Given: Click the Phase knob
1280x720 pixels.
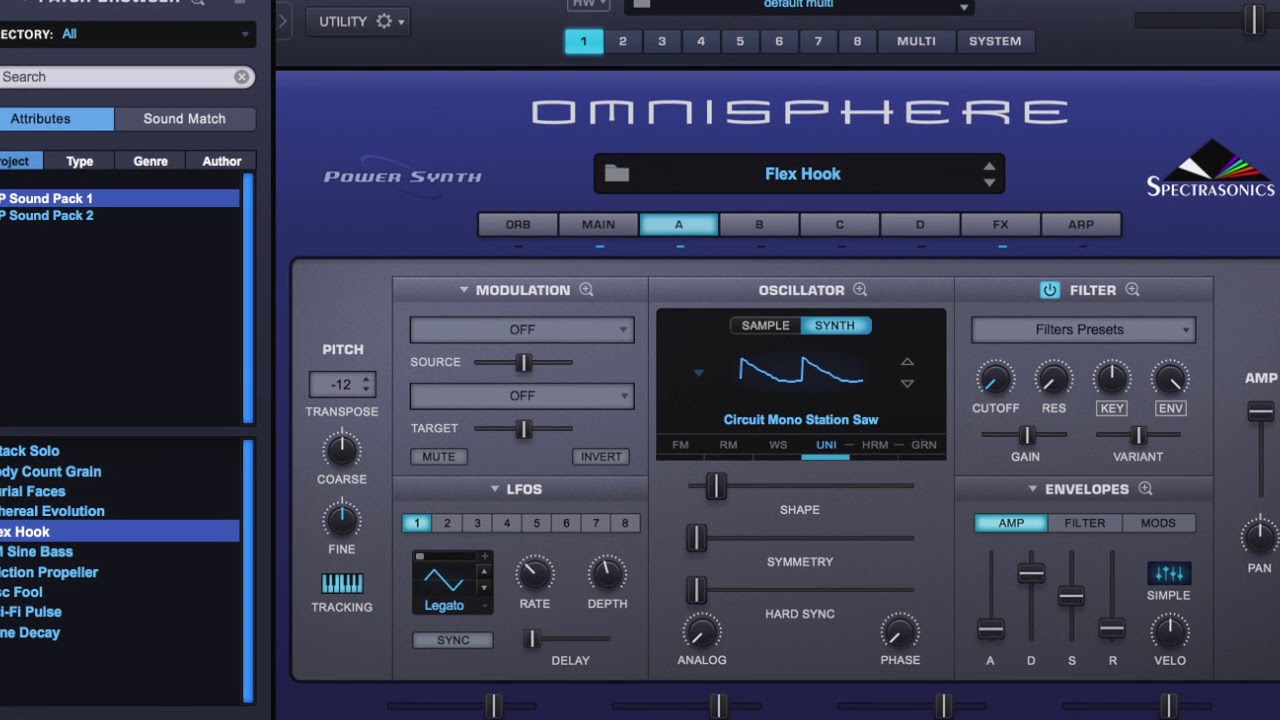Looking at the screenshot, I should pyautogui.click(x=900, y=632).
